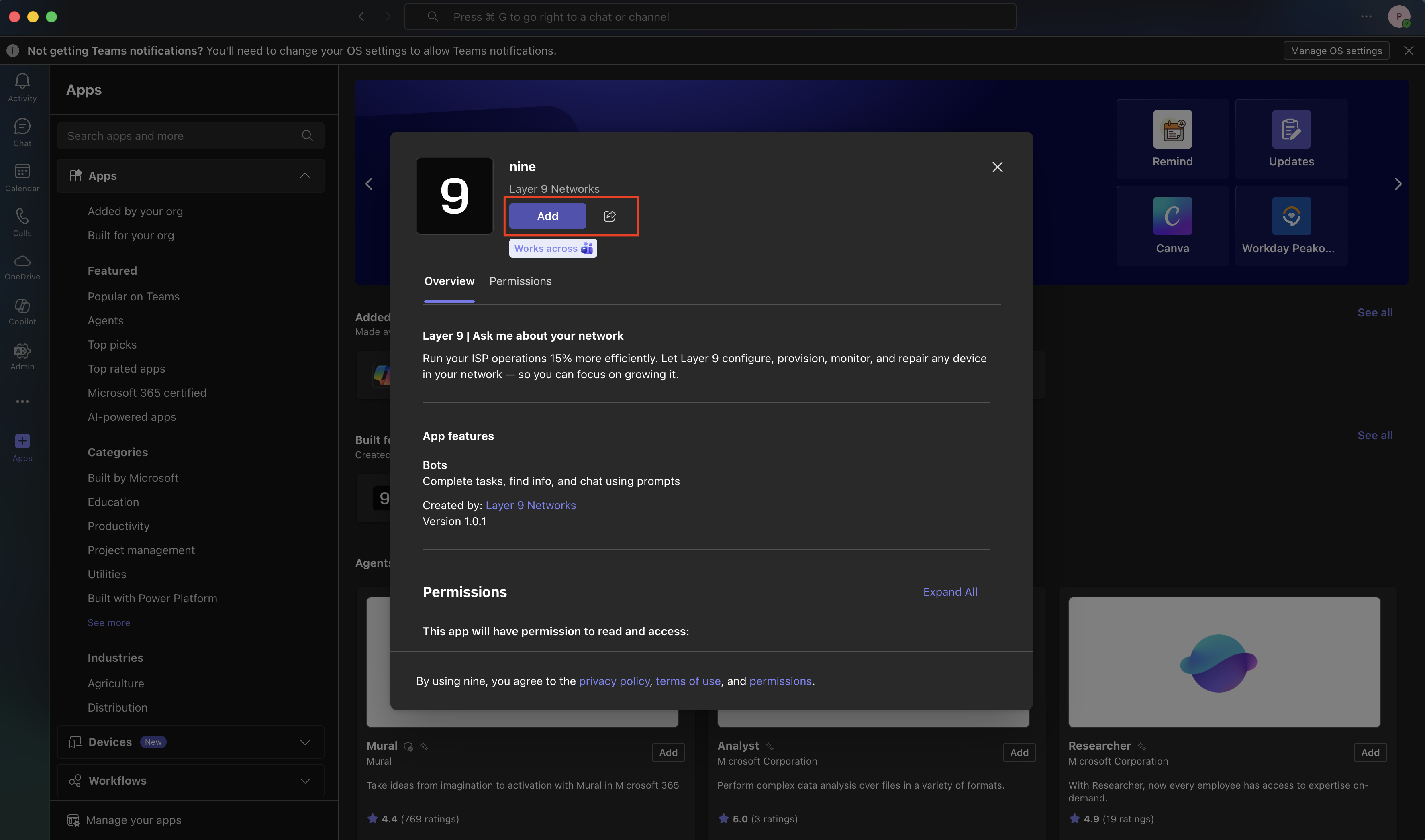Switch to the Overview tab
The width and height of the screenshot is (1425, 840).
tap(449, 281)
